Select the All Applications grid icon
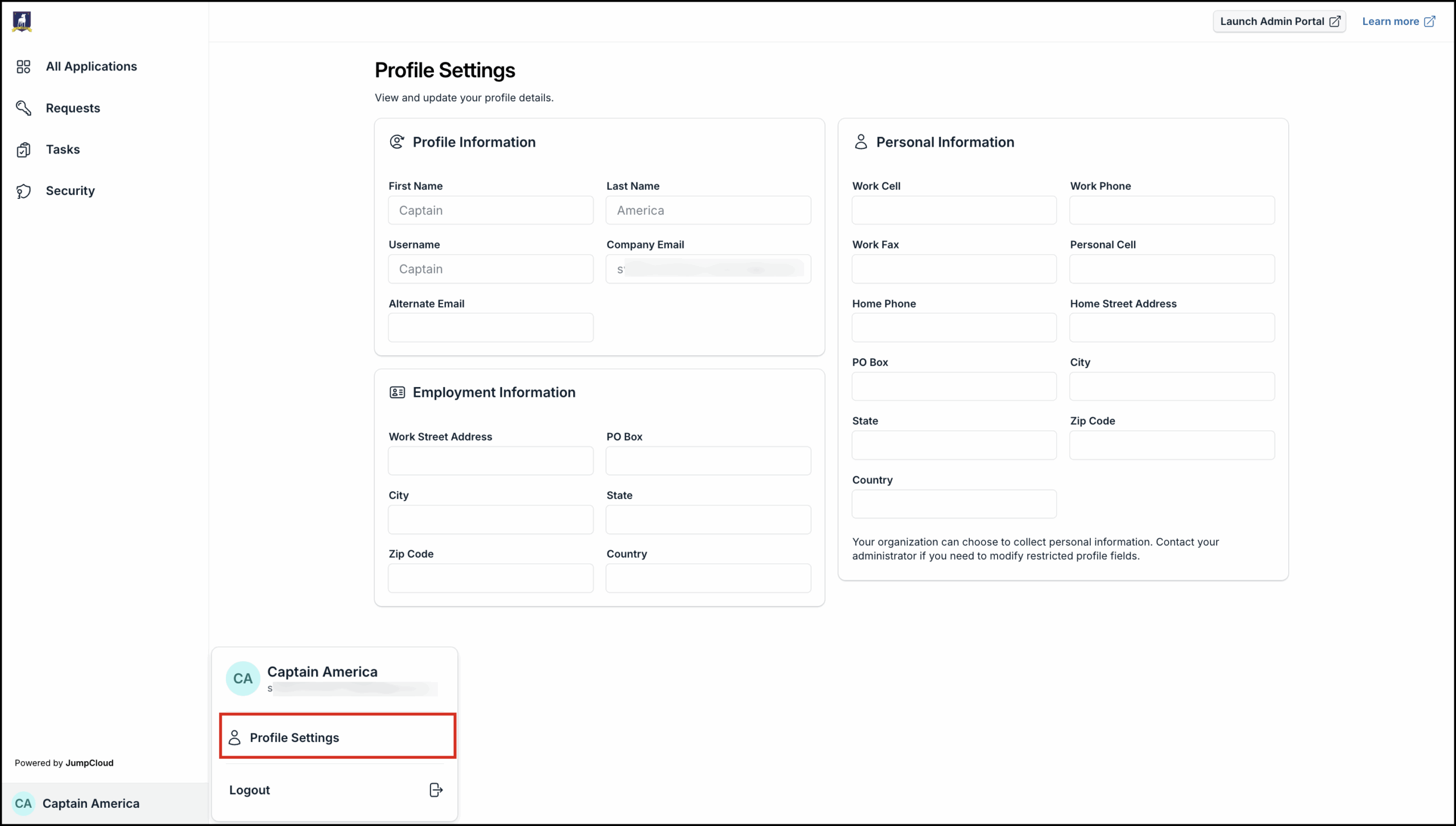 point(24,66)
